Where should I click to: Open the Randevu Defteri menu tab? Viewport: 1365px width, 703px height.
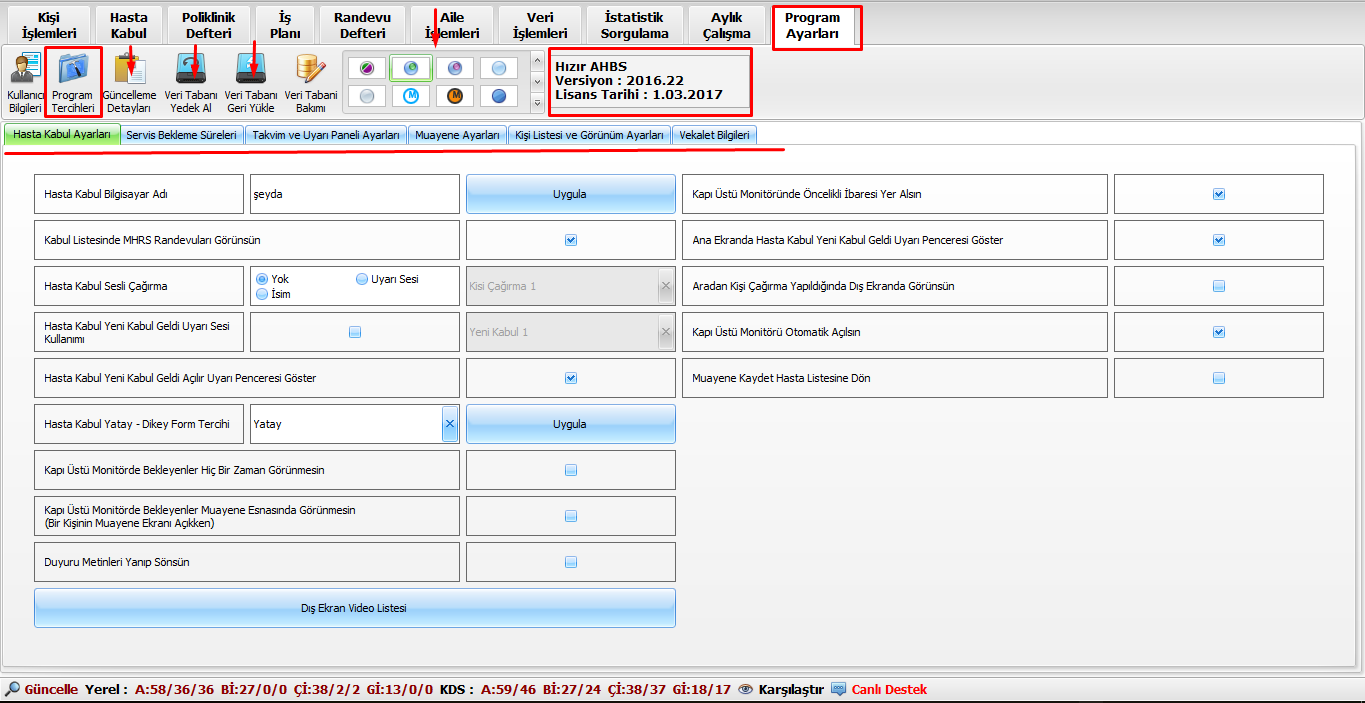click(x=363, y=26)
